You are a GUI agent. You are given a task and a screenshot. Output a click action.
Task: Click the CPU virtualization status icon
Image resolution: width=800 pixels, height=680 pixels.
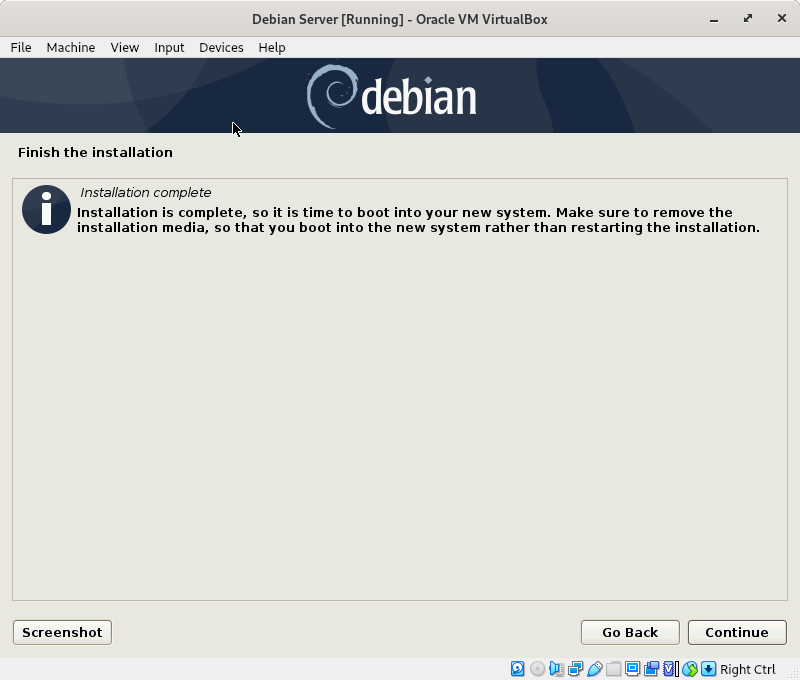point(670,669)
